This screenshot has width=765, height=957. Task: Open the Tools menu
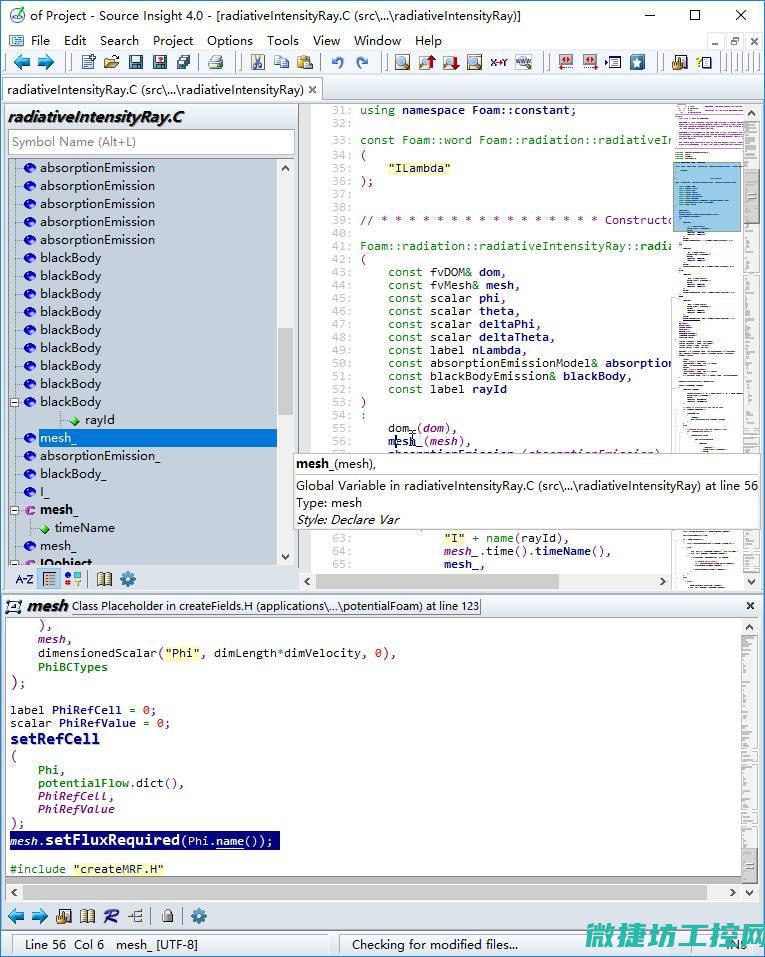[x=283, y=41]
